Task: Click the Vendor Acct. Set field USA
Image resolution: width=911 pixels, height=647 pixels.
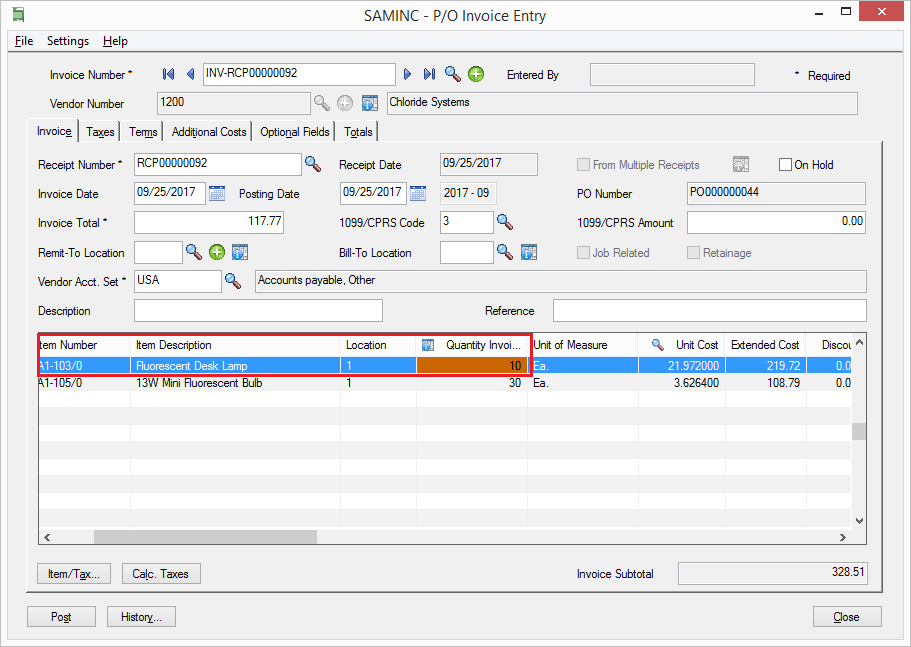Action: coord(177,281)
